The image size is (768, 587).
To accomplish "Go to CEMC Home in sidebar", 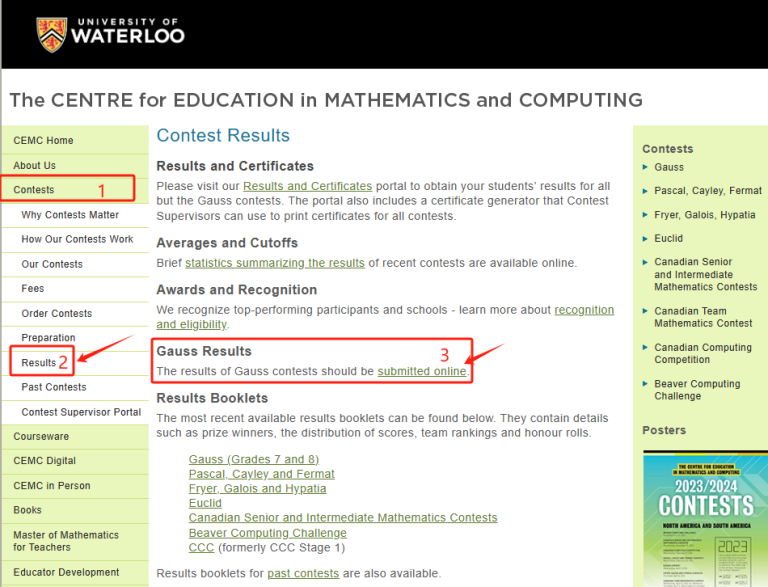I will coord(43,140).
